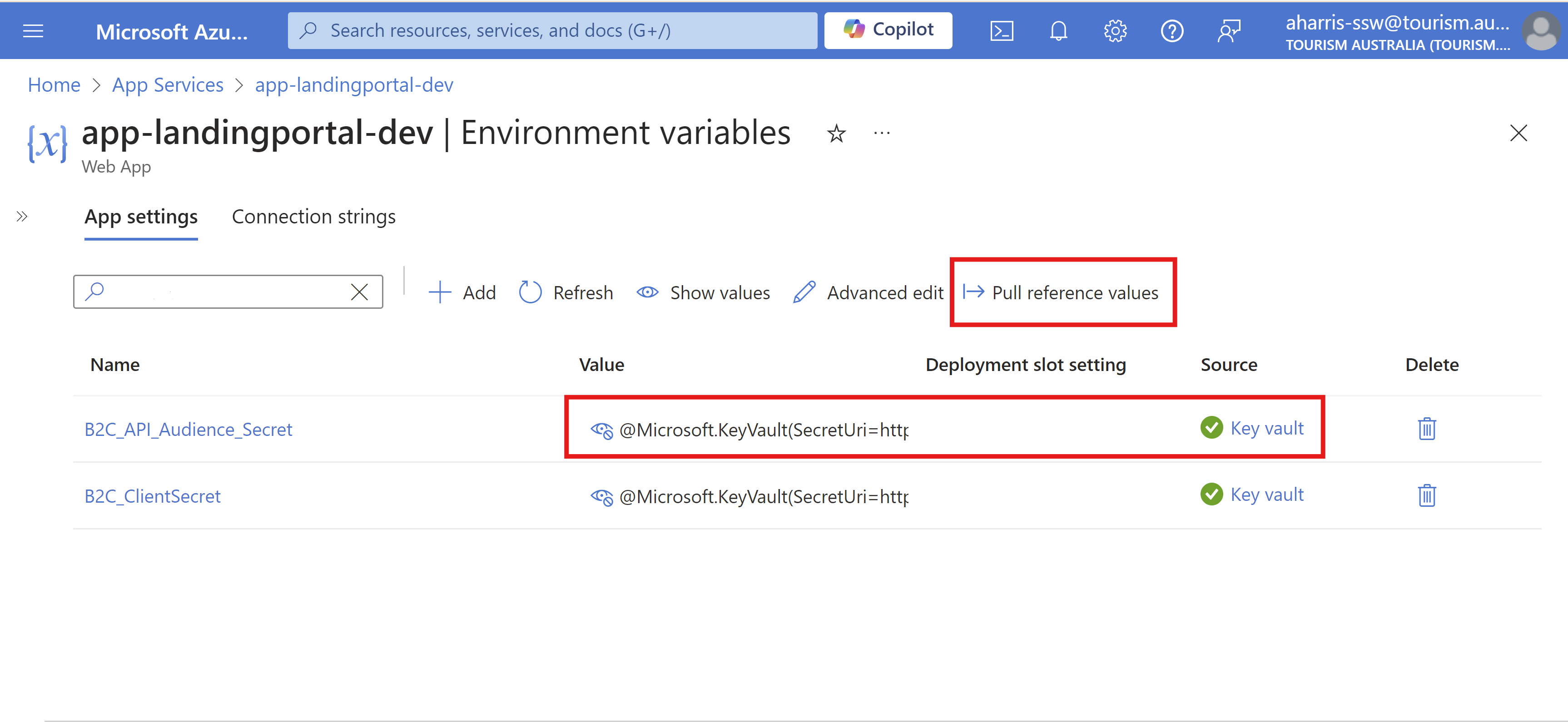Open the more options ellipsis

click(x=881, y=133)
